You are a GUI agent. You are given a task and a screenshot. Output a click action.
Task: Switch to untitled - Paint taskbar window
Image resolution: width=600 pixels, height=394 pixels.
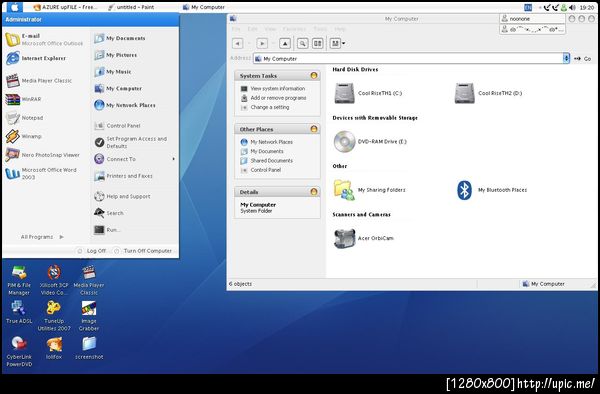[x=131, y=7]
